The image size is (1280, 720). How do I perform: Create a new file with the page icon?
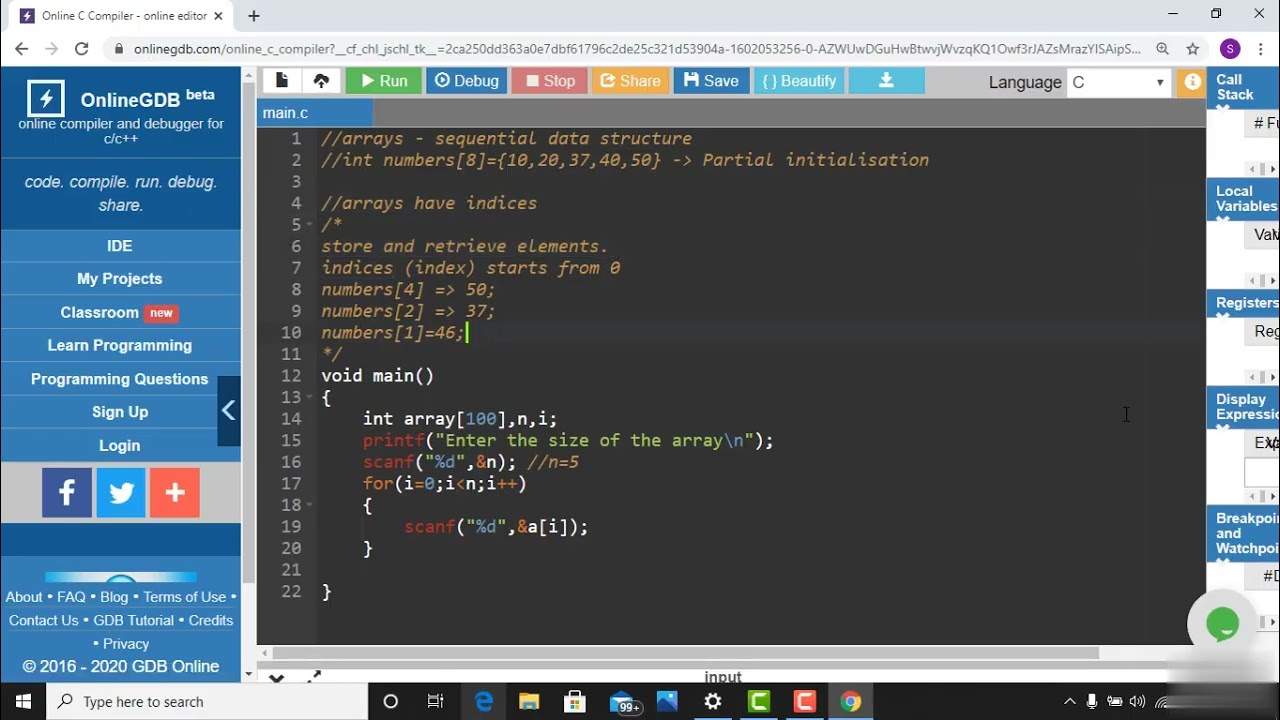(x=282, y=81)
